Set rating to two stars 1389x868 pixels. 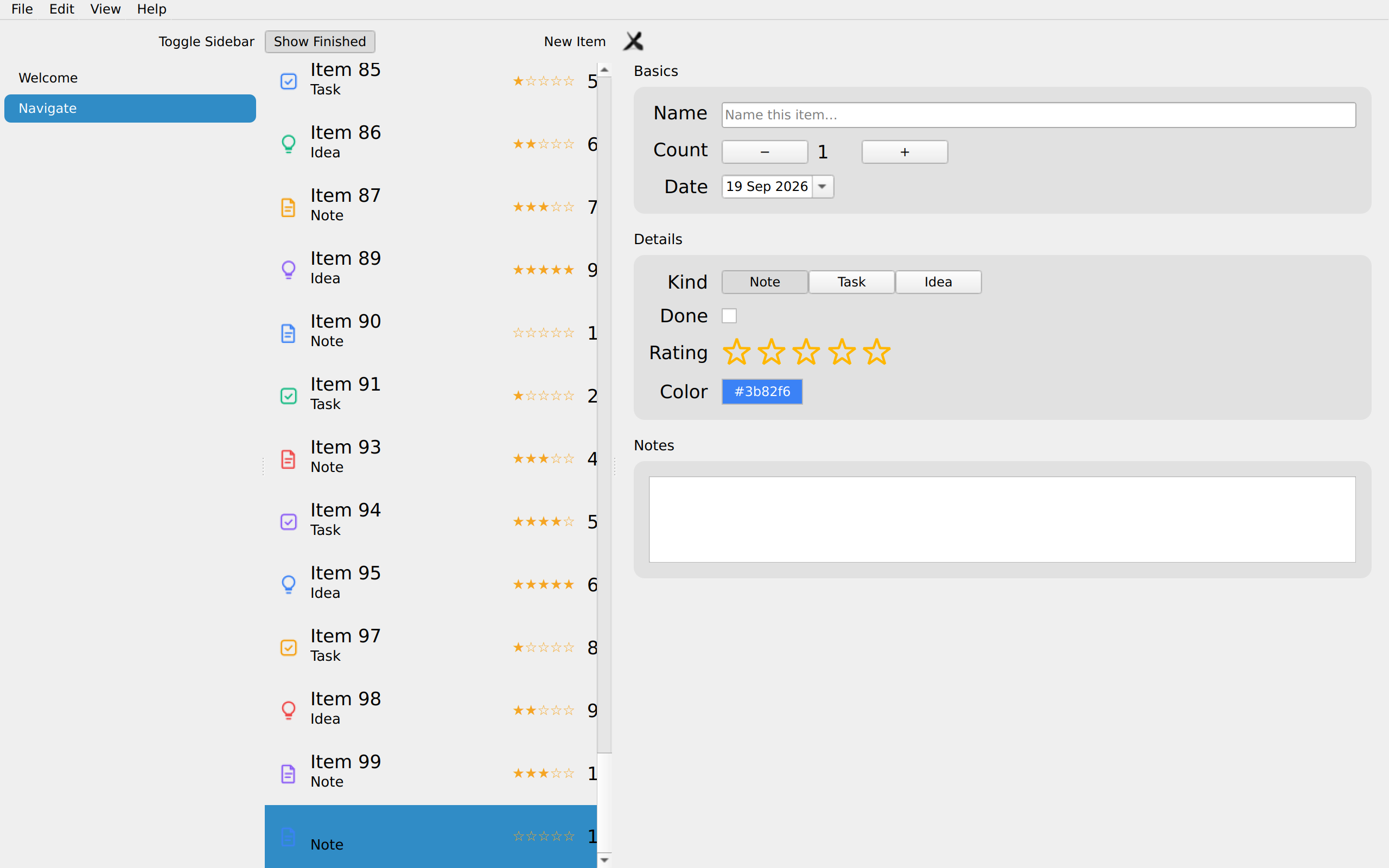[772, 352]
